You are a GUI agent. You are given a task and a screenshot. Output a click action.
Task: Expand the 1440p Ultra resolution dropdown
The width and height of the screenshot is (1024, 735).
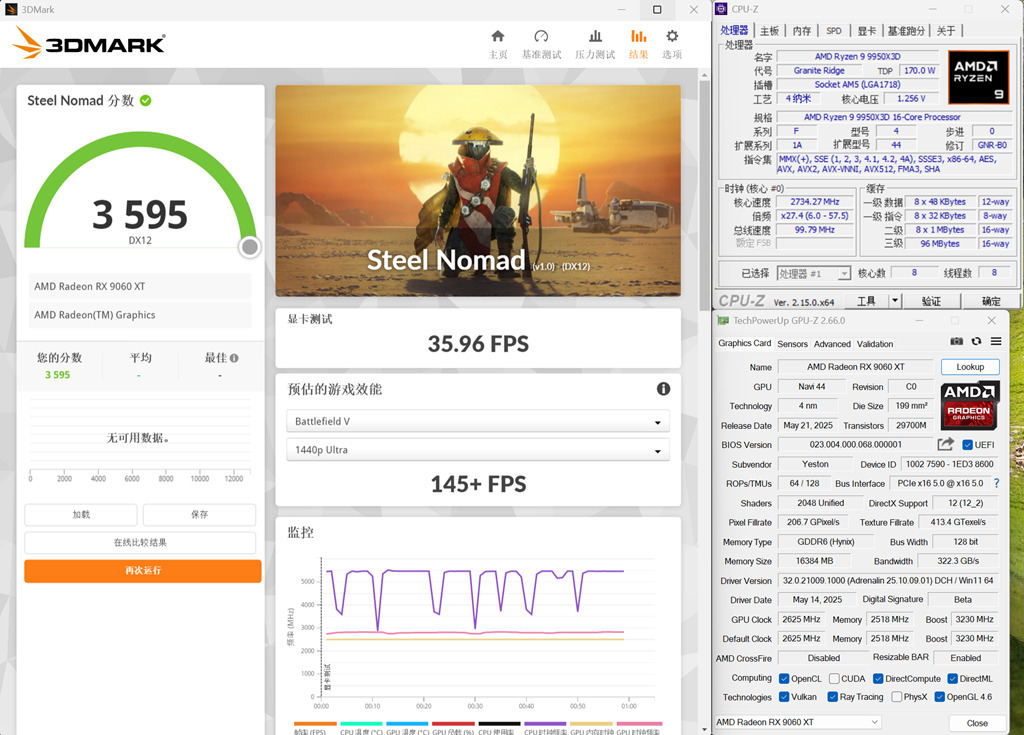tap(477, 450)
